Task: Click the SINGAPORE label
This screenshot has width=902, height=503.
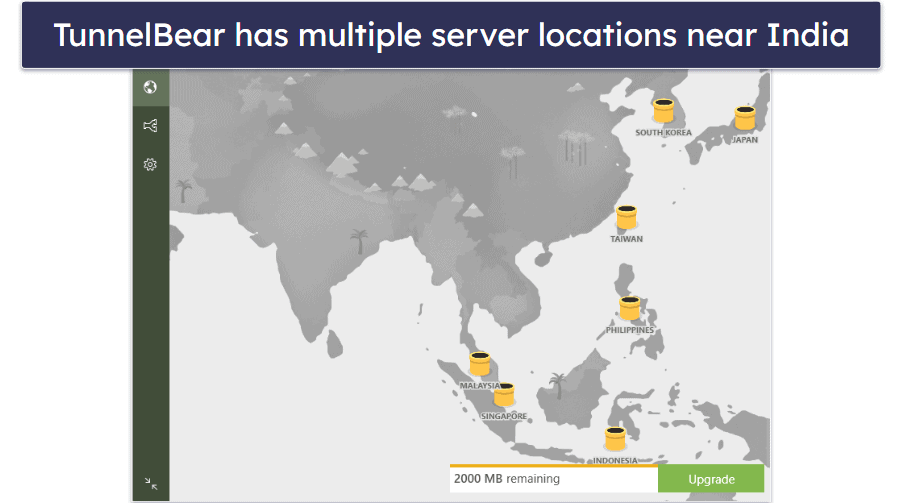Action: [504, 416]
